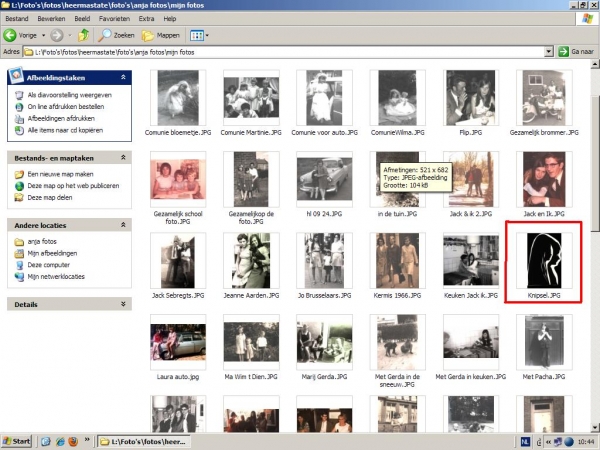Toggle the Mappen folders pane

[x=161, y=36]
